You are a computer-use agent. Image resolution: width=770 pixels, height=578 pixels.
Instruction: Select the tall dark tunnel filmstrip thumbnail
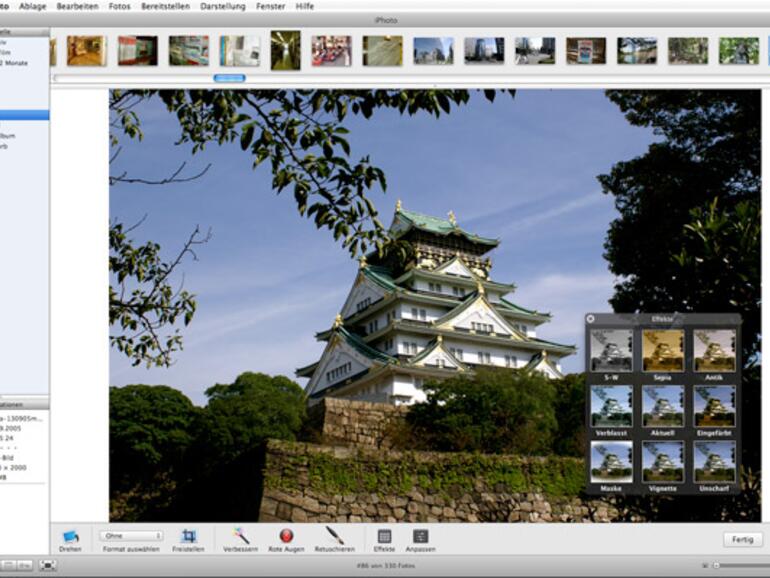pyautogui.click(x=285, y=50)
